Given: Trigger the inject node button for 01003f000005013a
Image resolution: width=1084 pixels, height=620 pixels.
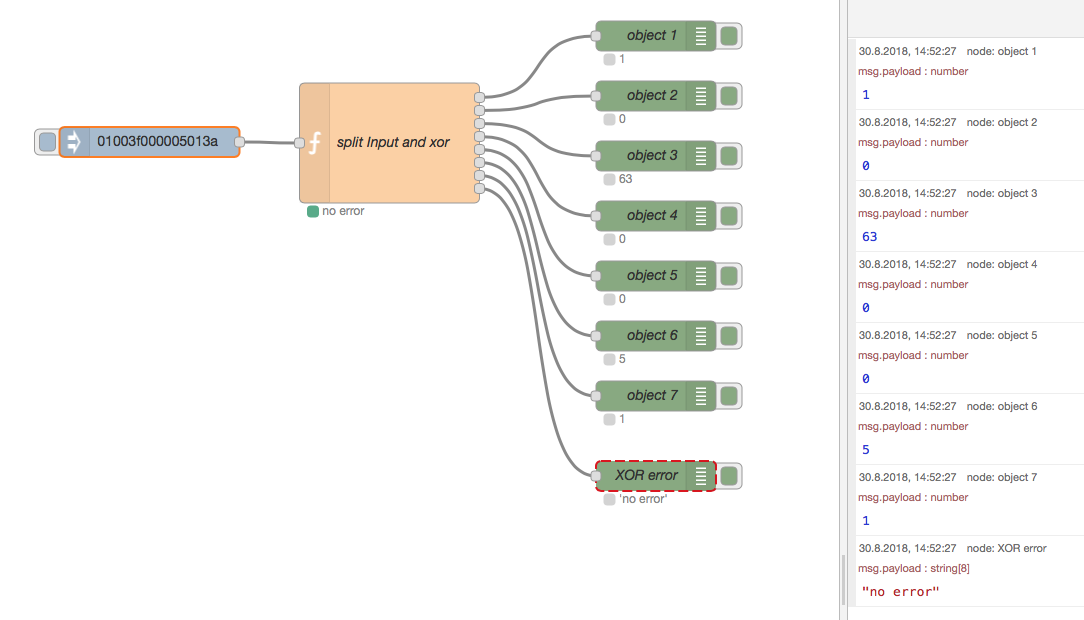Looking at the screenshot, I should click(47, 142).
